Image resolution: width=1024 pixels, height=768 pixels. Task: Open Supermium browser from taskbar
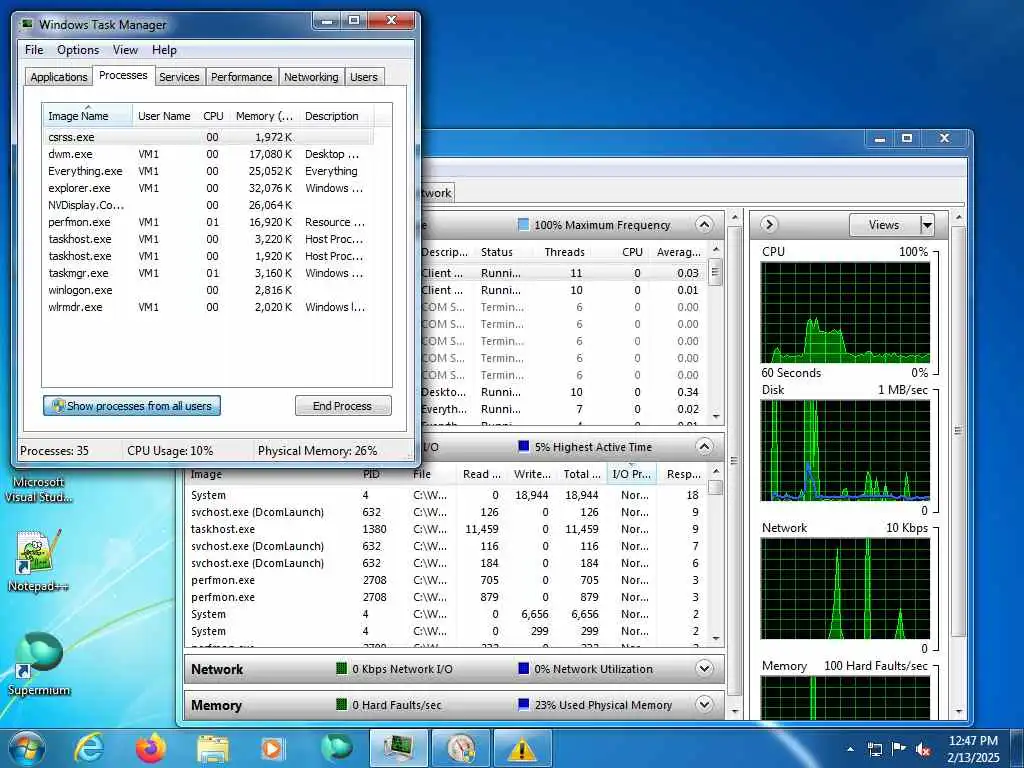336,748
